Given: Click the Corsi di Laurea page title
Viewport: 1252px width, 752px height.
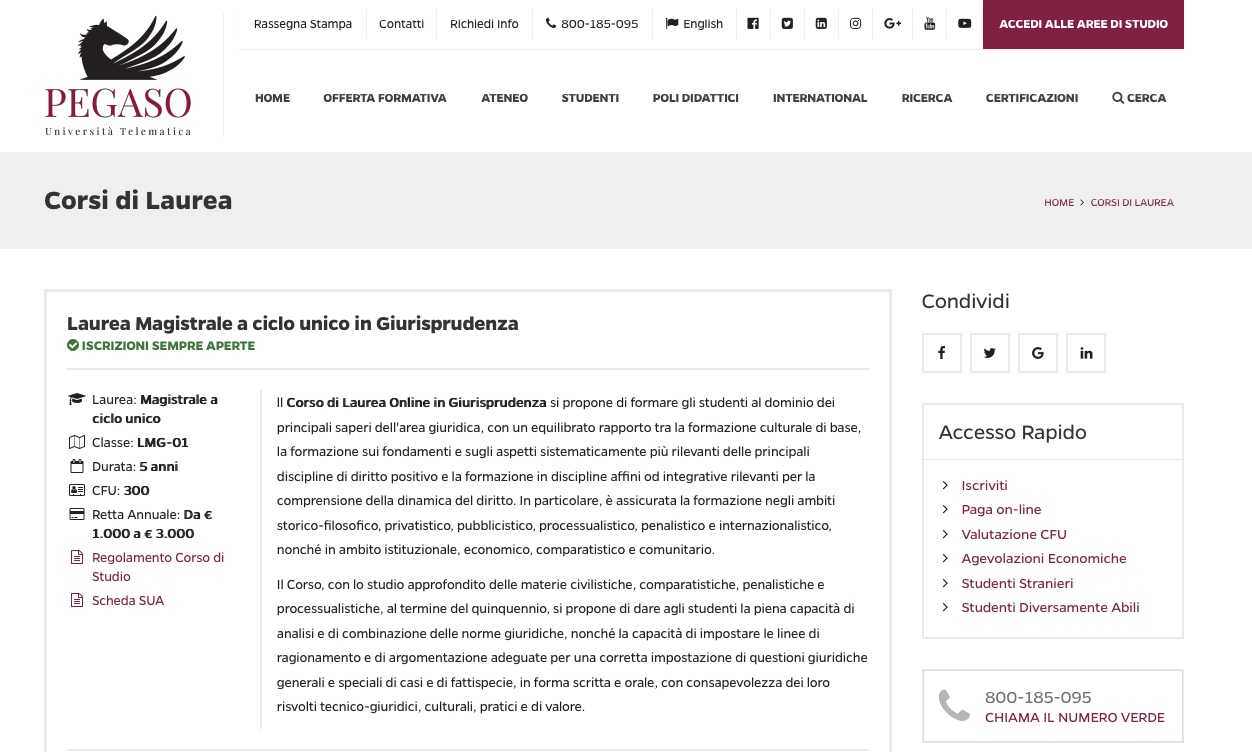Looking at the screenshot, I should coord(138,201).
